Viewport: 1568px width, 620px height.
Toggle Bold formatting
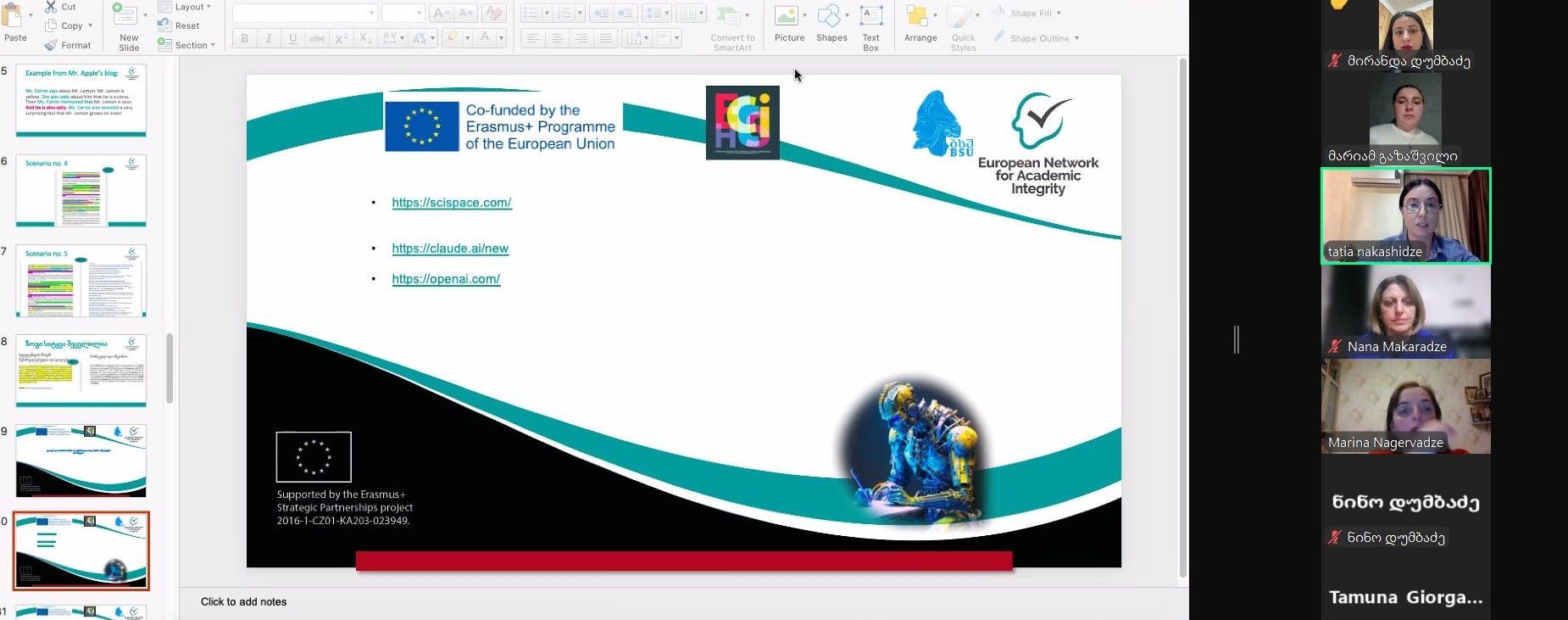pos(245,38)
